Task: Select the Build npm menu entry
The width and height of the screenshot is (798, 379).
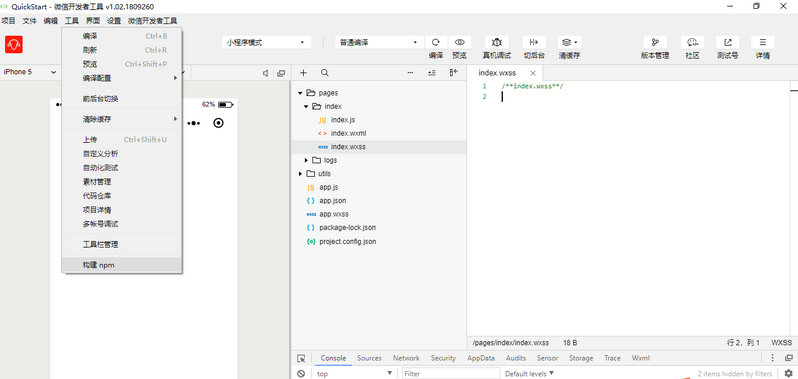Action: tap(122, 265)
